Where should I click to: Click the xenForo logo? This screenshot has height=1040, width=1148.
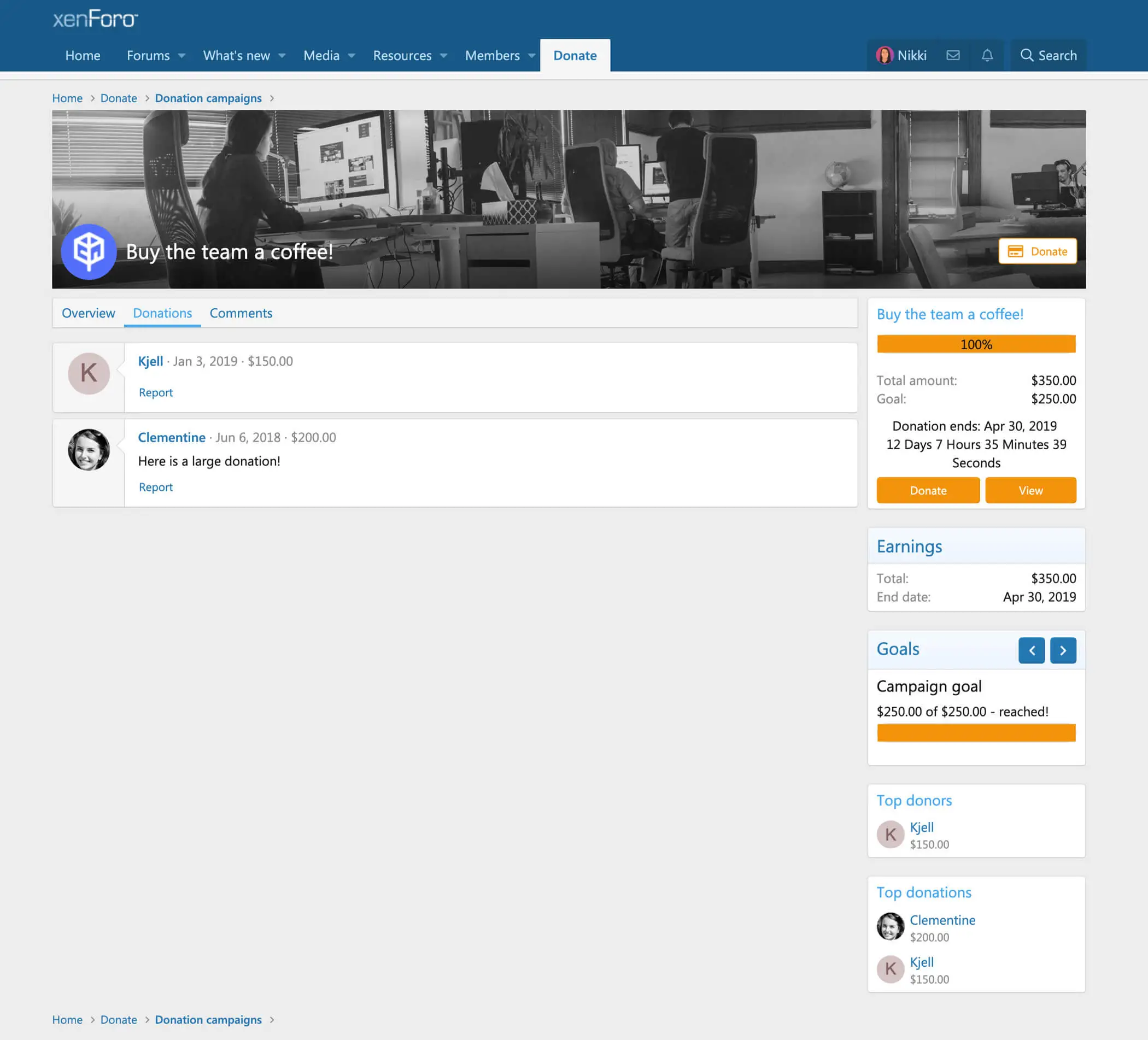tap(95, 19)
